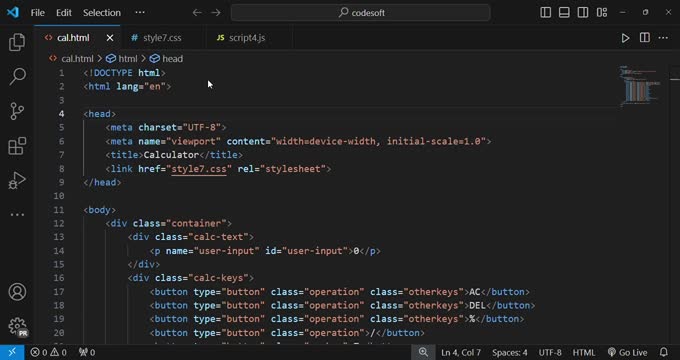Open the Search view in activity bar

[17, 76]
